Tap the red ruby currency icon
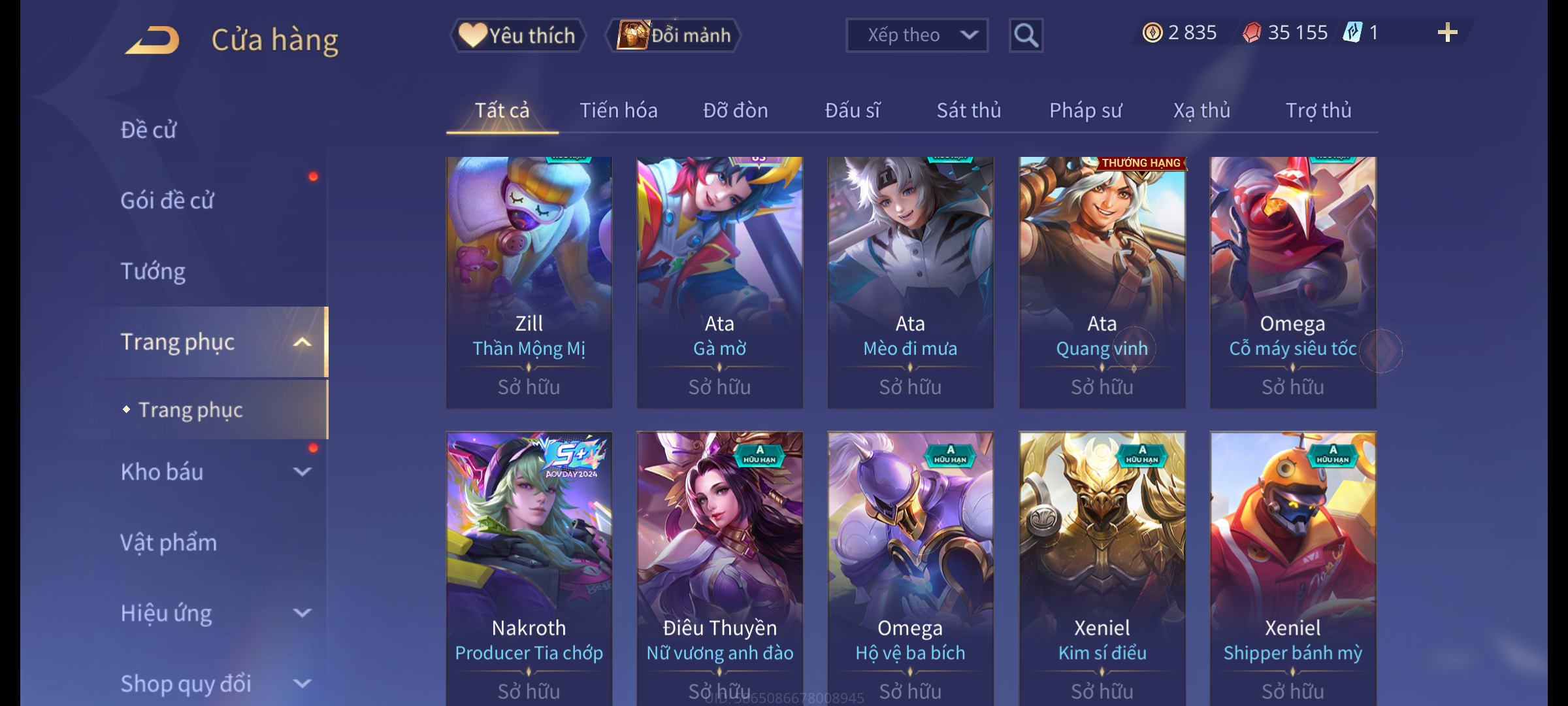The width and height of the screenshot is (1568, 706). pos(1252,33)
